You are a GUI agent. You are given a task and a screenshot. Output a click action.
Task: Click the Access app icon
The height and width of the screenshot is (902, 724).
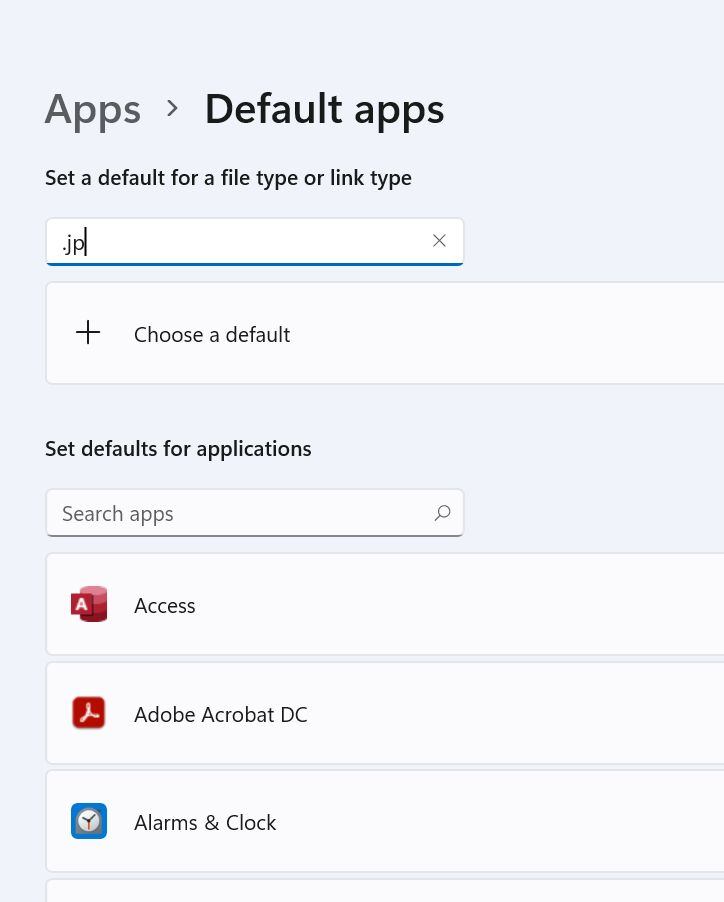point(89,604)
